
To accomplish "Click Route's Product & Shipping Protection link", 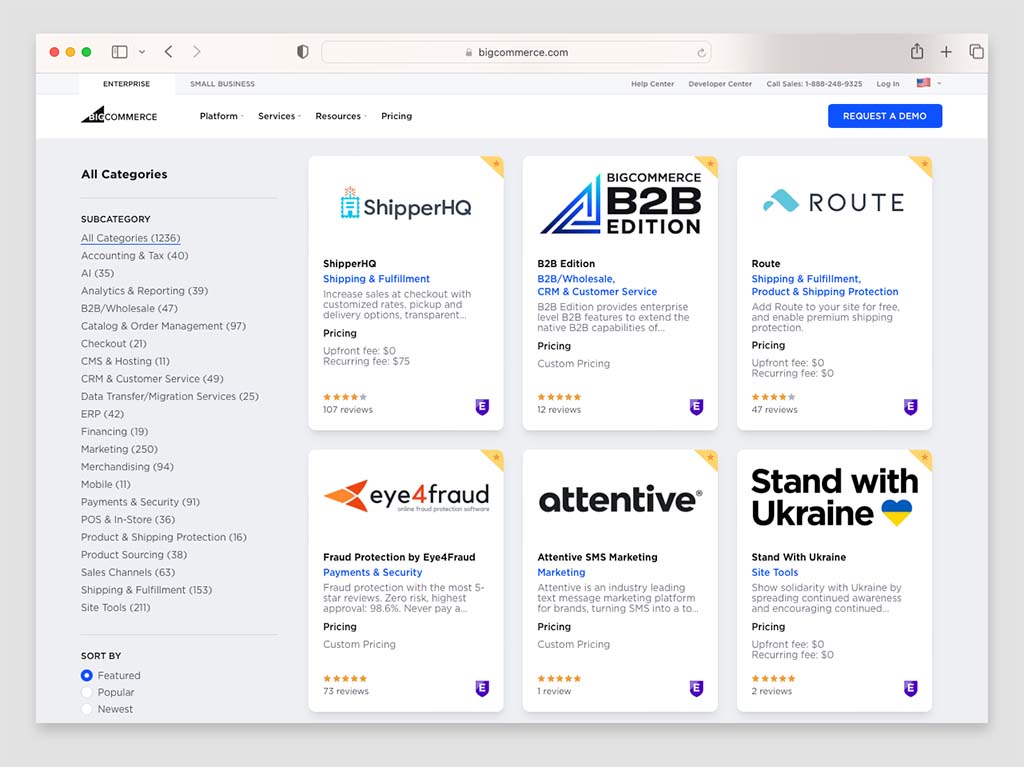I will click(825, 291).
